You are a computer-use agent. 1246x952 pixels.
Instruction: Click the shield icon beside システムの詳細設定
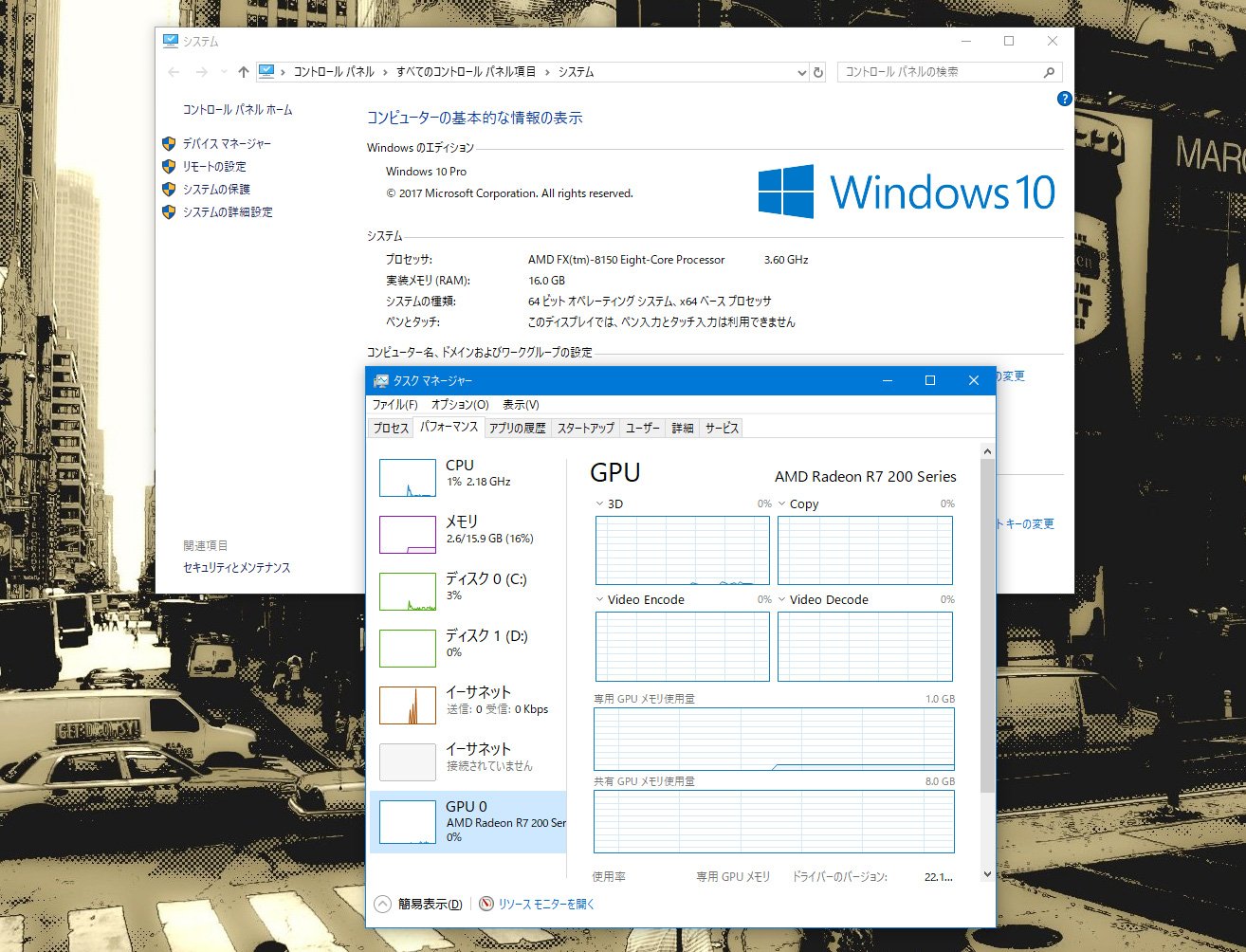[169, 212]
